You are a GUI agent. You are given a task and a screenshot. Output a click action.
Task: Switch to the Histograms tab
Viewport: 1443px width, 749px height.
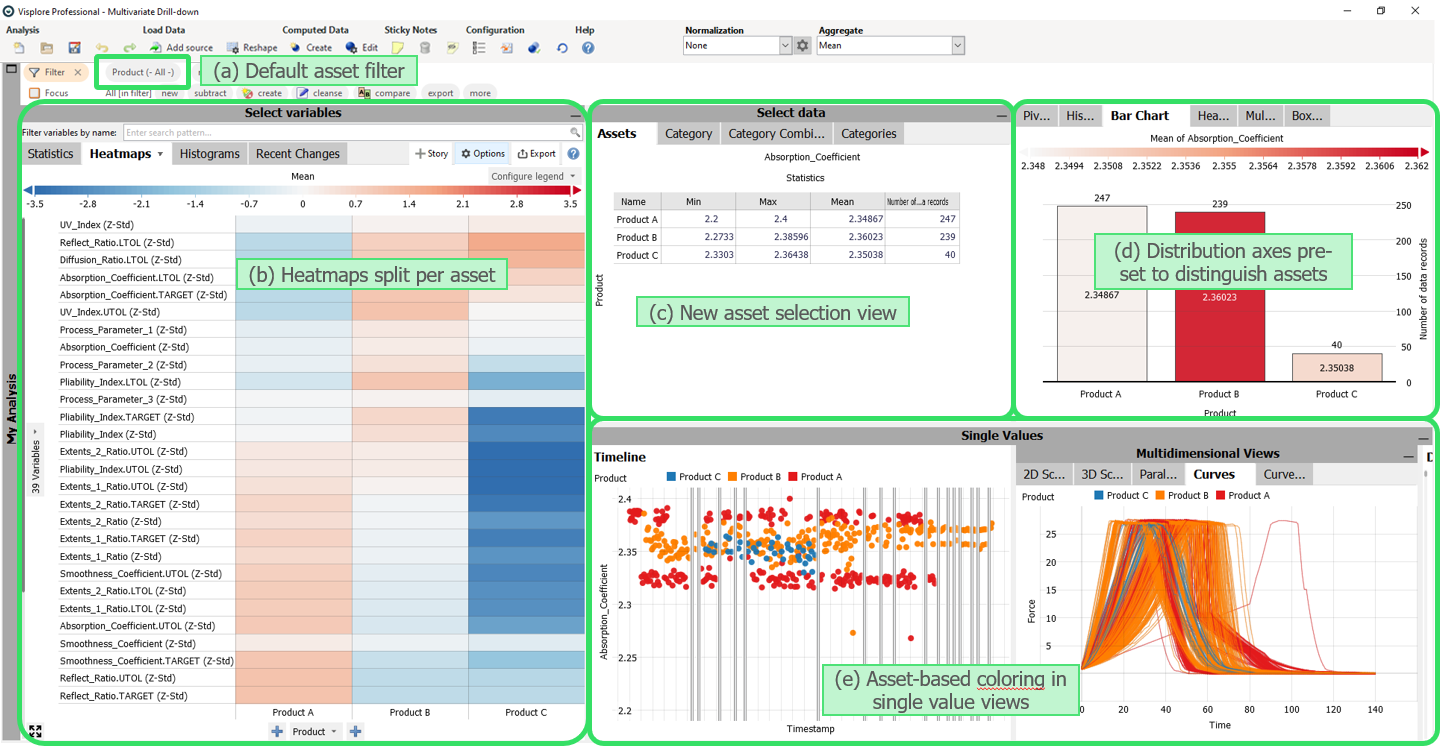(209, 154)
